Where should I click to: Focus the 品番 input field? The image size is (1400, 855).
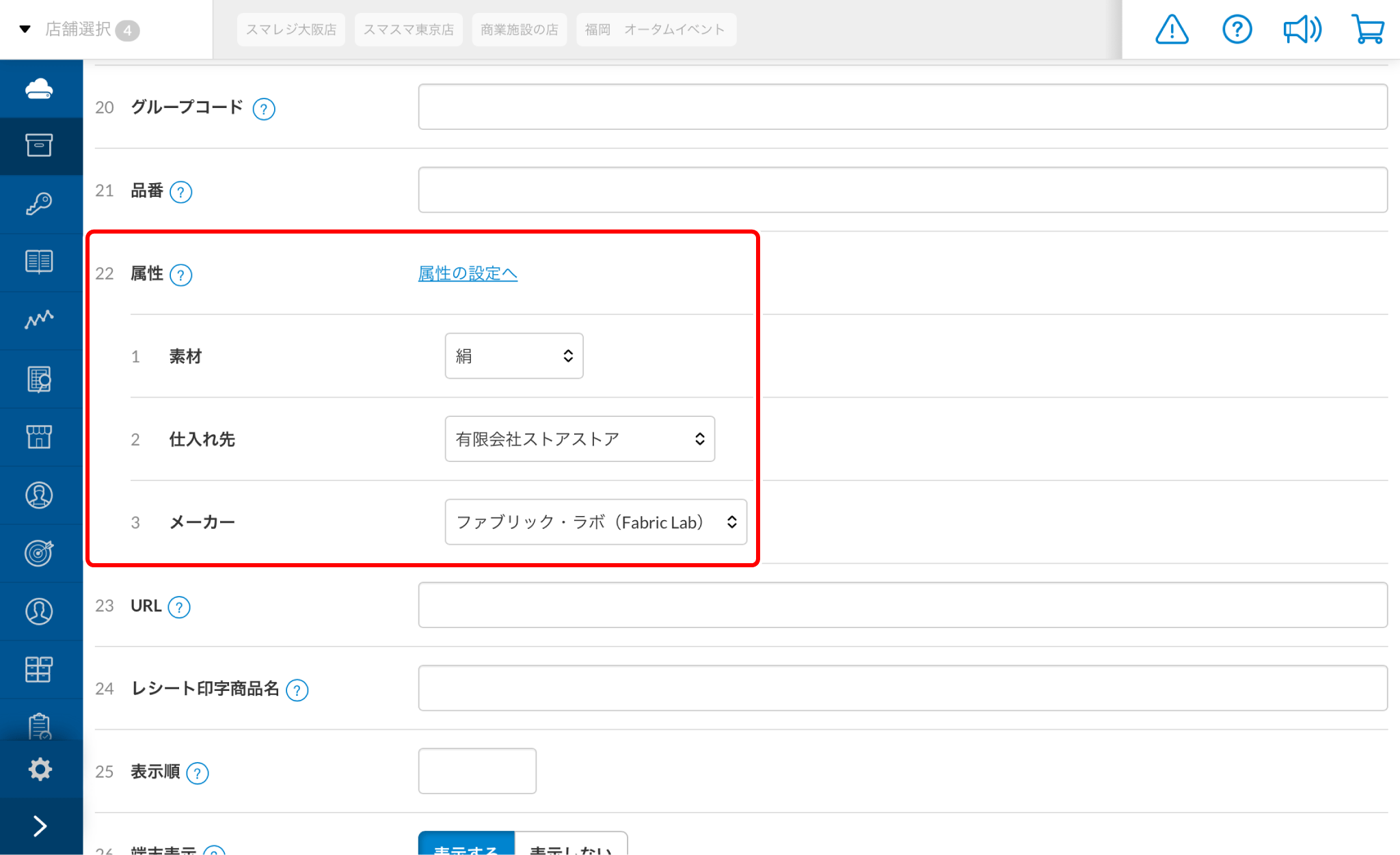click(x=902, y=189)
